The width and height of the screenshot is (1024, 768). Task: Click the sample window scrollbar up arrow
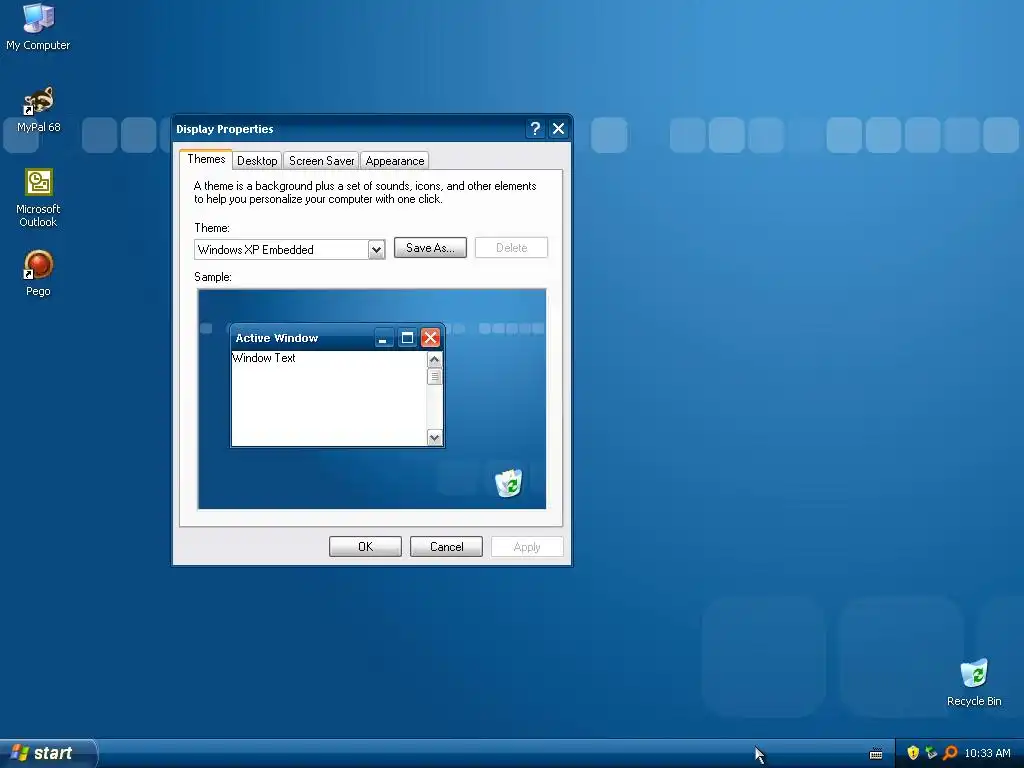(434, 360)
